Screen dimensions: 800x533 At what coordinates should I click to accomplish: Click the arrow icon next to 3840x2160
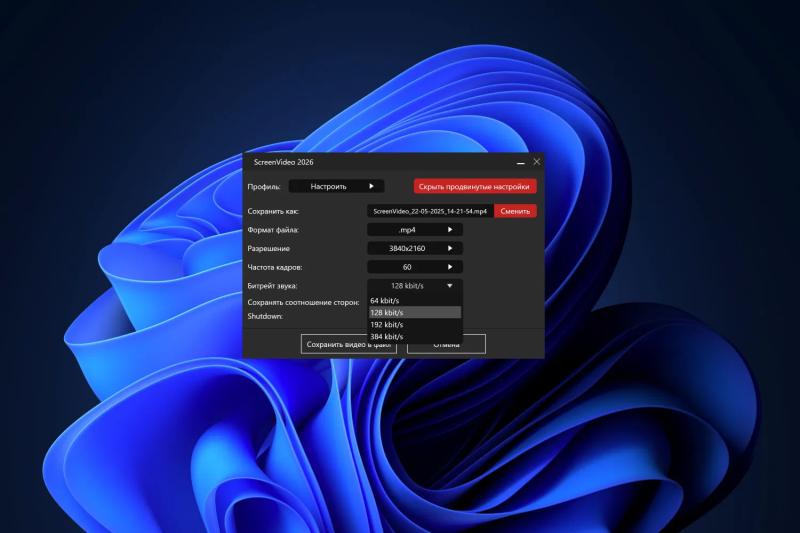pyautogui.click(x=450, y=248)
